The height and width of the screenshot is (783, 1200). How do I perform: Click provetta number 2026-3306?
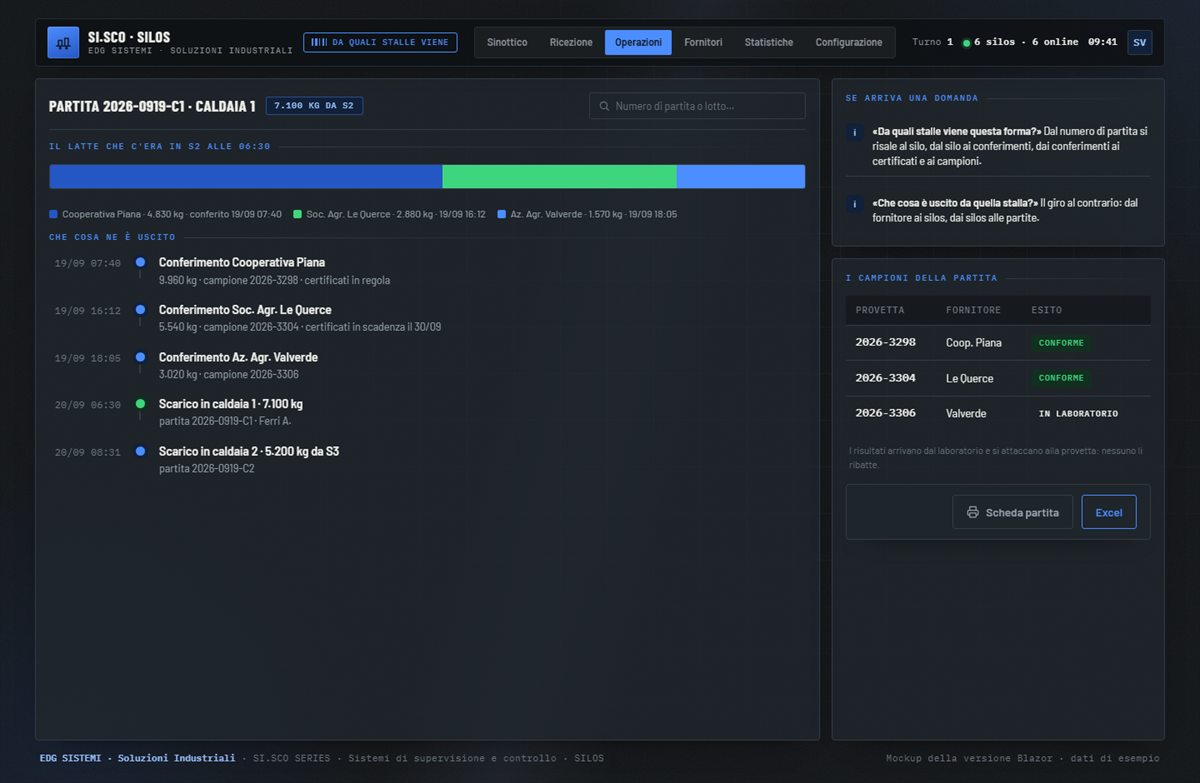point(885,414)
